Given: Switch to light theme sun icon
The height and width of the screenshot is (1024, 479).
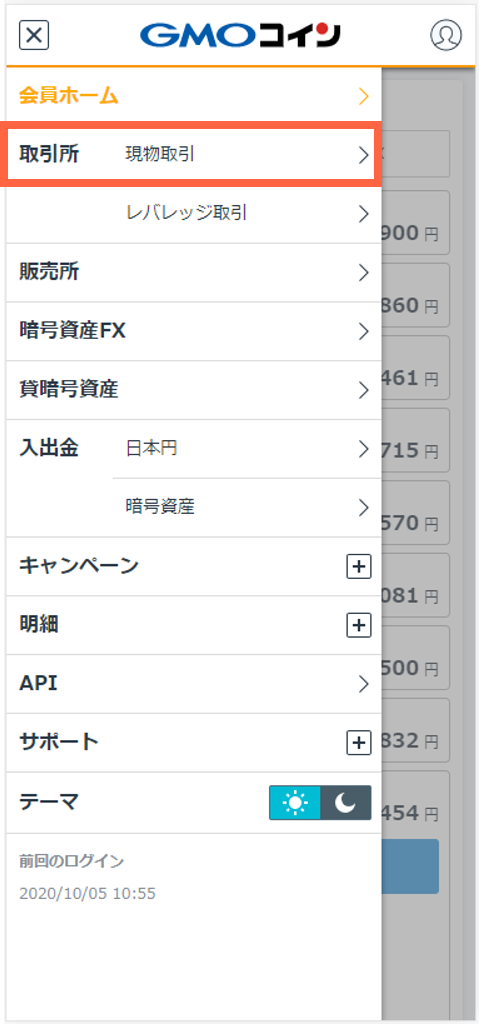Looking at the screenshot, I should (295, 803).
